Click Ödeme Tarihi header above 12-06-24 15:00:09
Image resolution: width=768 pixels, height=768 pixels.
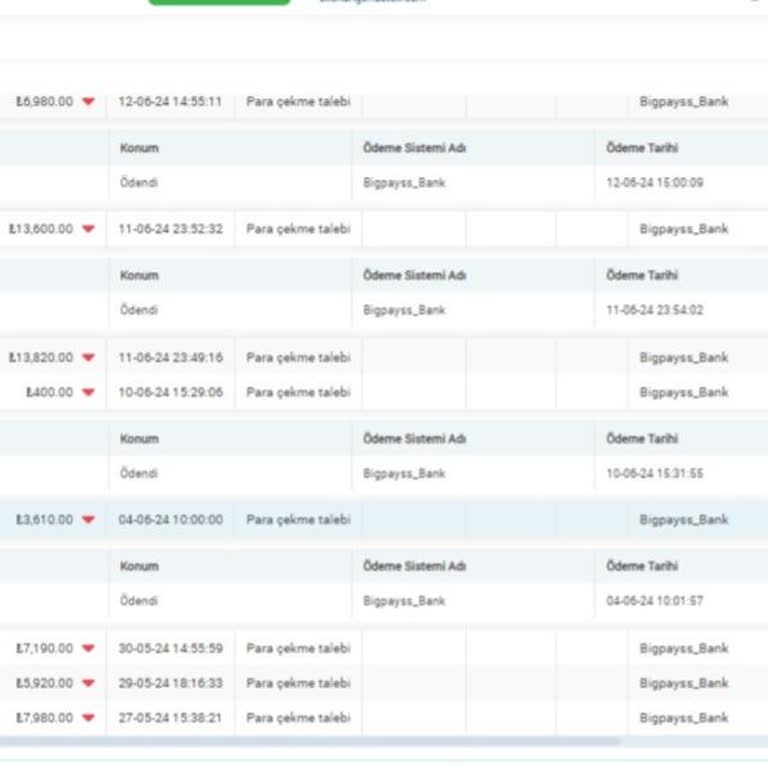(x=641, y=148)
